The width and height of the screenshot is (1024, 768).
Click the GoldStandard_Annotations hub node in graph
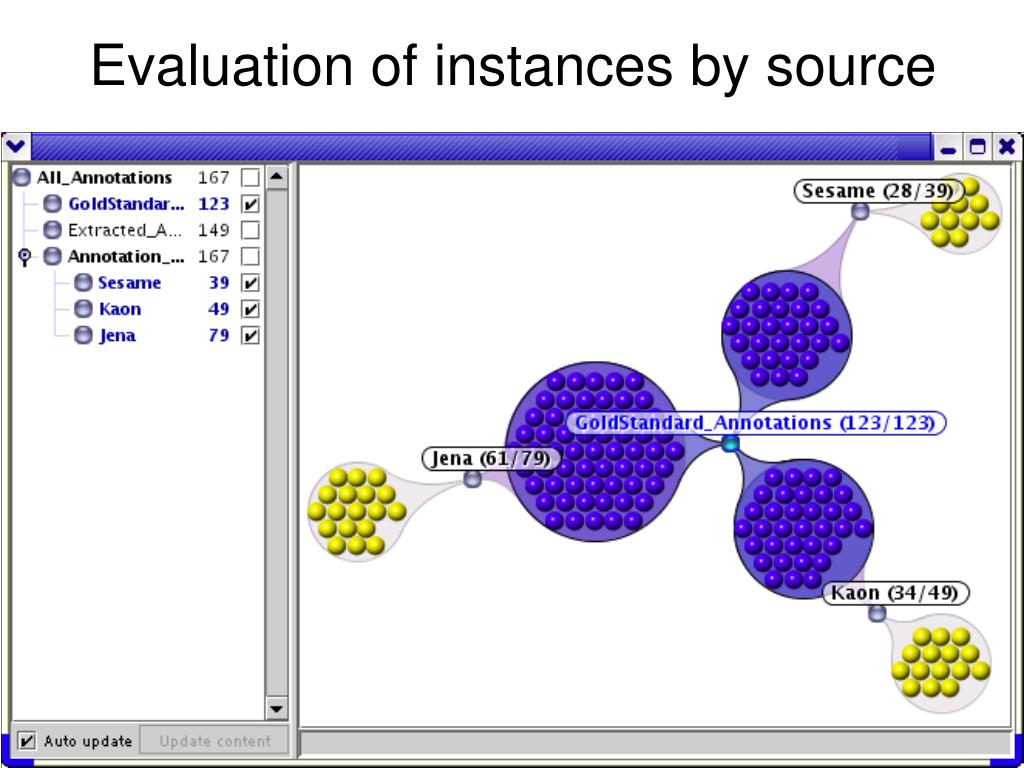730,444
